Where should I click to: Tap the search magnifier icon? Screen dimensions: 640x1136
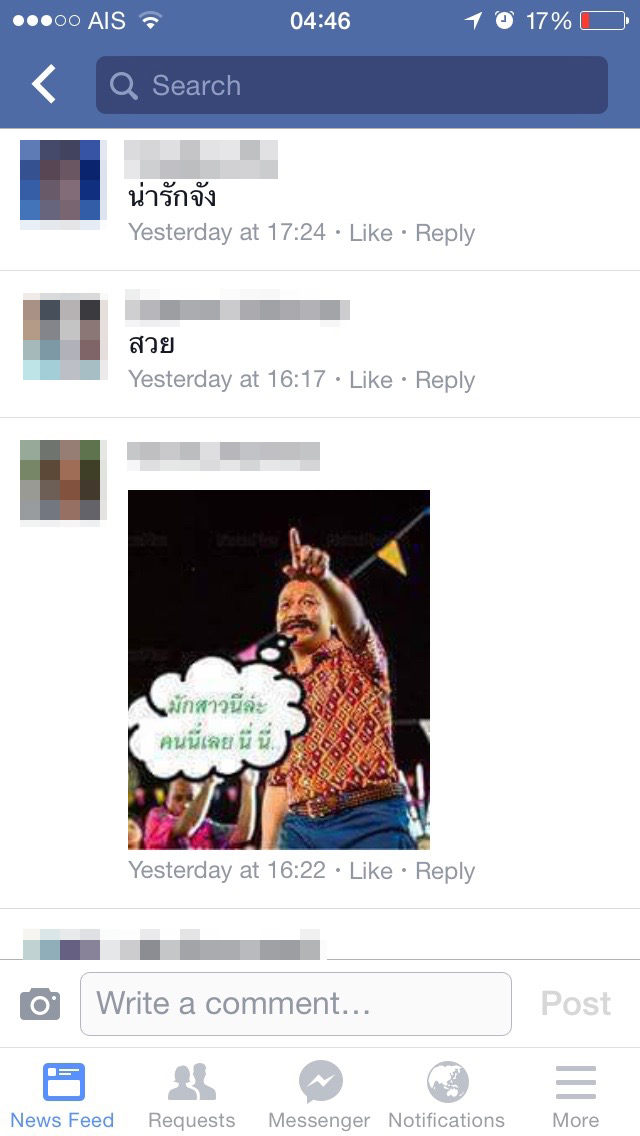point(123,85)
